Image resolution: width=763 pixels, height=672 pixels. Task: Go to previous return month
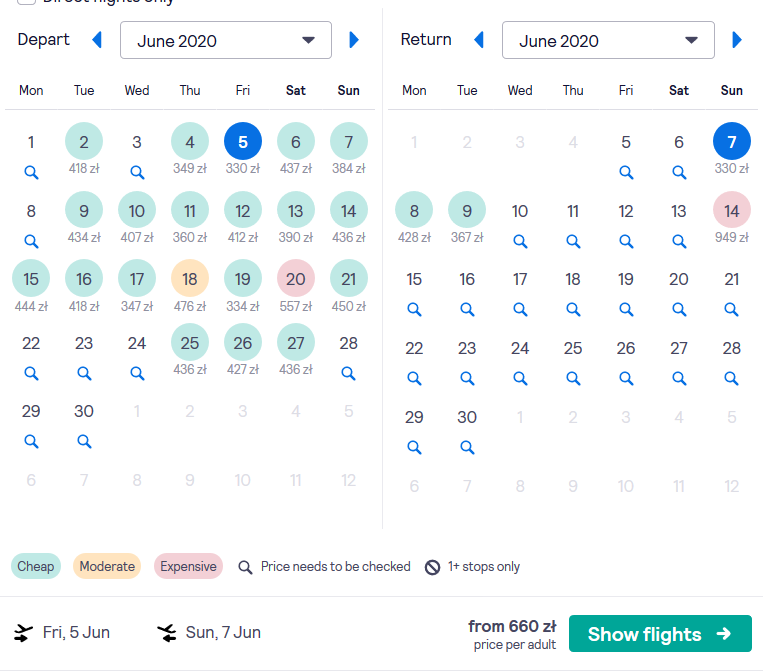(479, 40)
